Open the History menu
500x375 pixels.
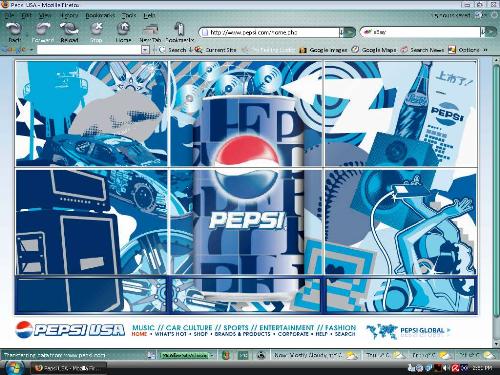pyautogui.click(x=69, y=15)
